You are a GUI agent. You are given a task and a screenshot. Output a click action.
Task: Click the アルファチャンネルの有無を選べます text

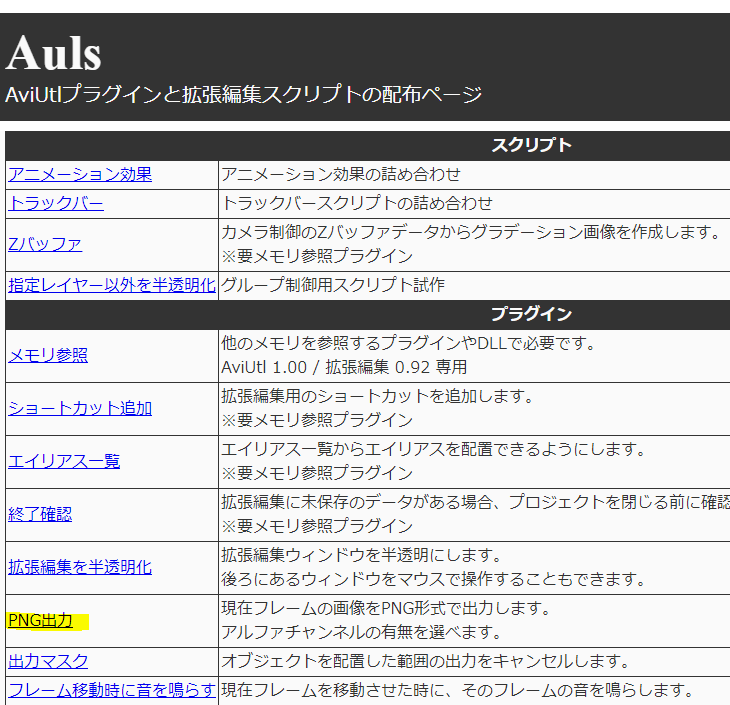[x=361, y=633]
